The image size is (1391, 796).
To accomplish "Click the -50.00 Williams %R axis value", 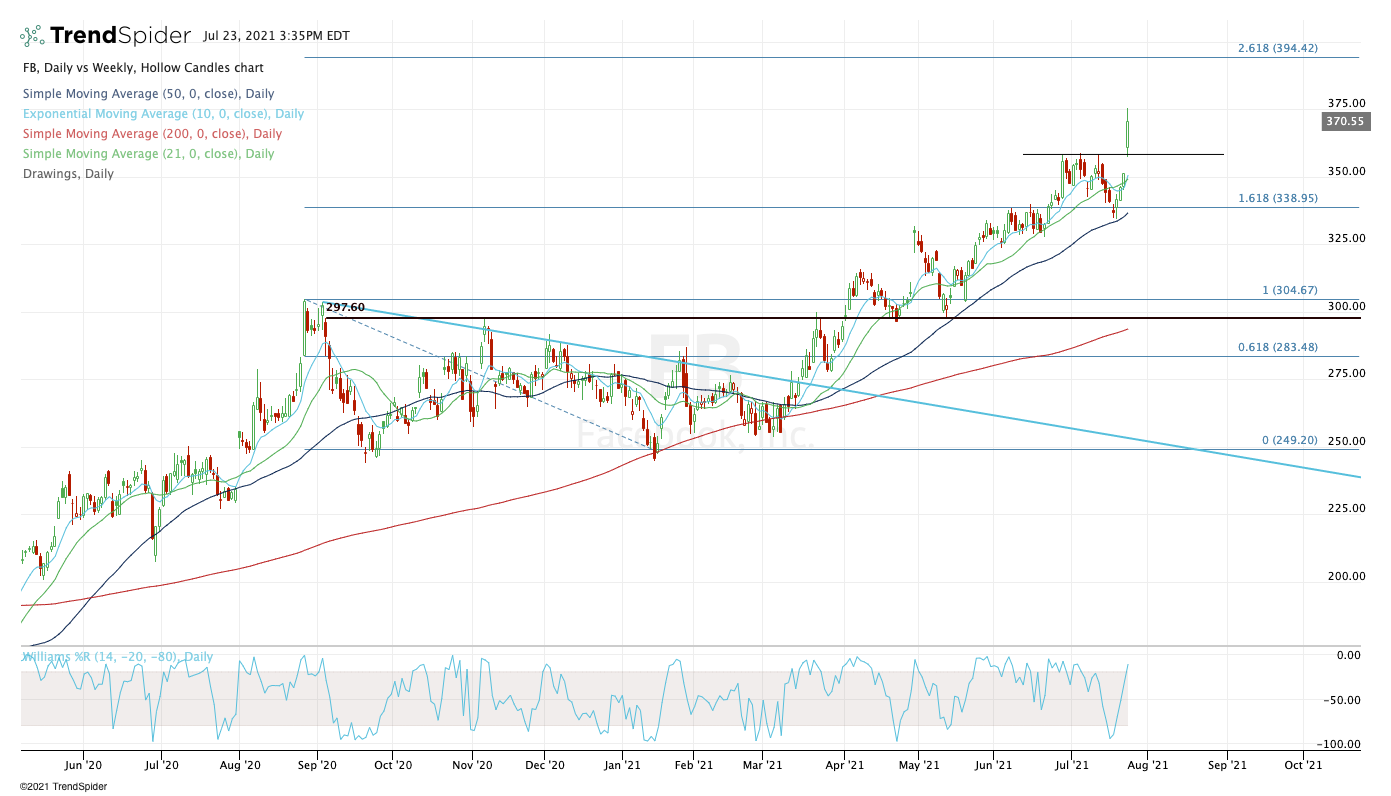I will point(1344,700).
